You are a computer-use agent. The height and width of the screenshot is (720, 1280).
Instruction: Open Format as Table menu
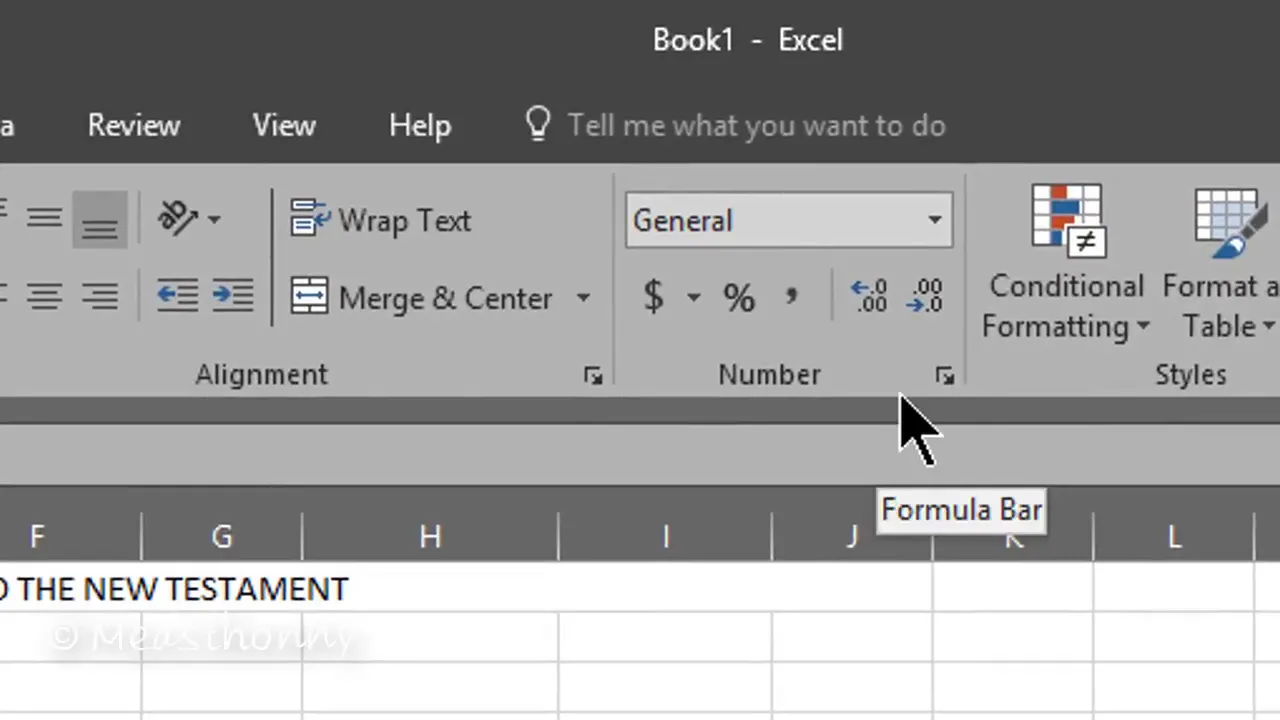pos(1224,262)
